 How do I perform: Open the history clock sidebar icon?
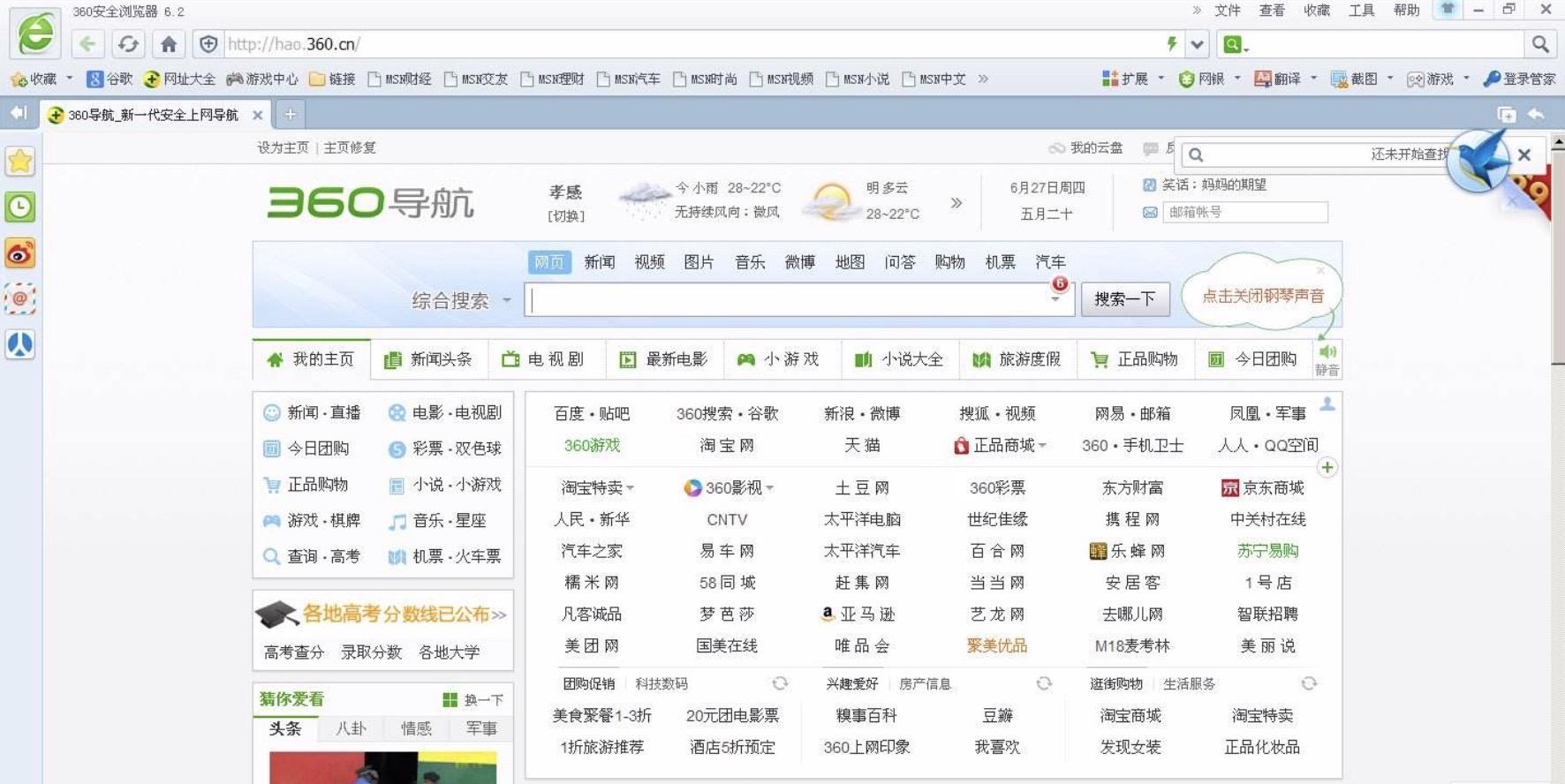[20, 207]
